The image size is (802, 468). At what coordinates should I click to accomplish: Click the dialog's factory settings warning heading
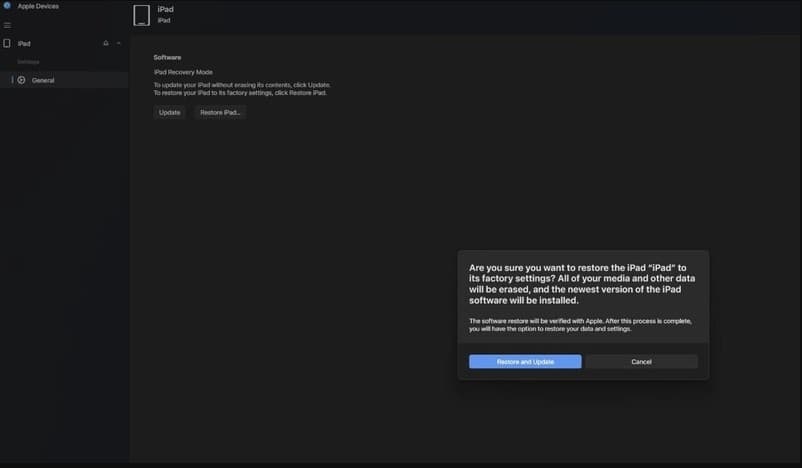582,284
